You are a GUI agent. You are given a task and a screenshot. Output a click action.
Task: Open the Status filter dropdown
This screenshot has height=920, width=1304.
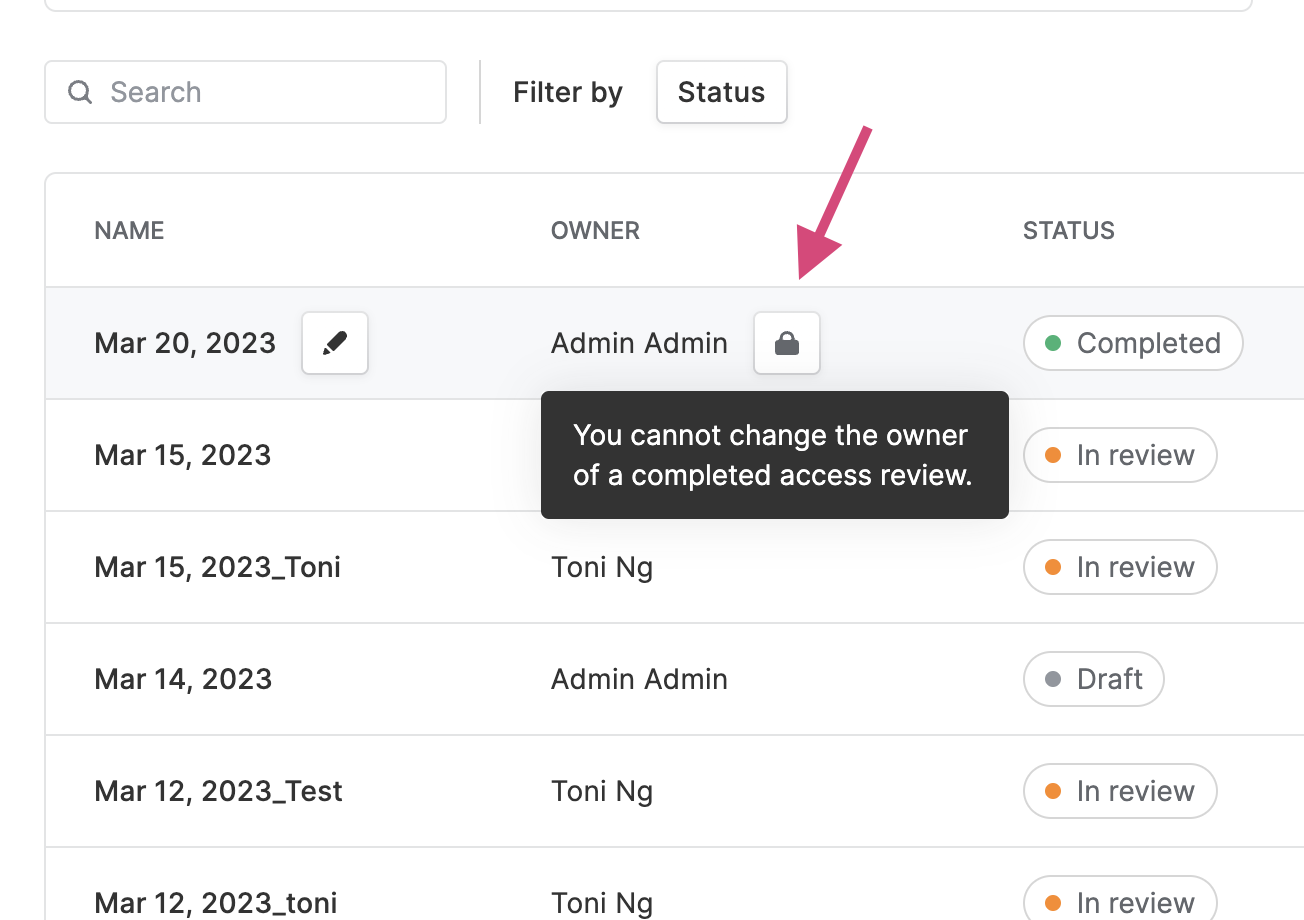pyautogui.click(x=721, y=92)
